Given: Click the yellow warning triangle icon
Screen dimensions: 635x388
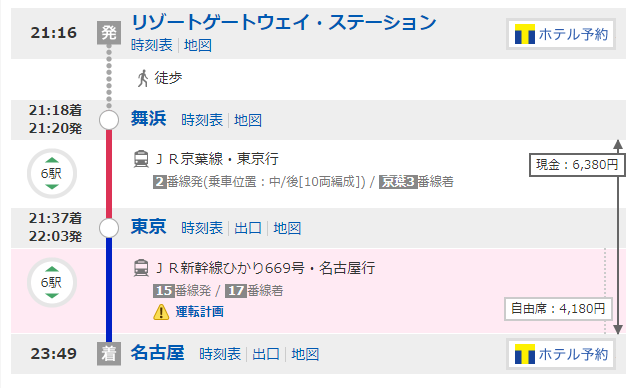Looking at the screenshot, I should coord(161,312).
